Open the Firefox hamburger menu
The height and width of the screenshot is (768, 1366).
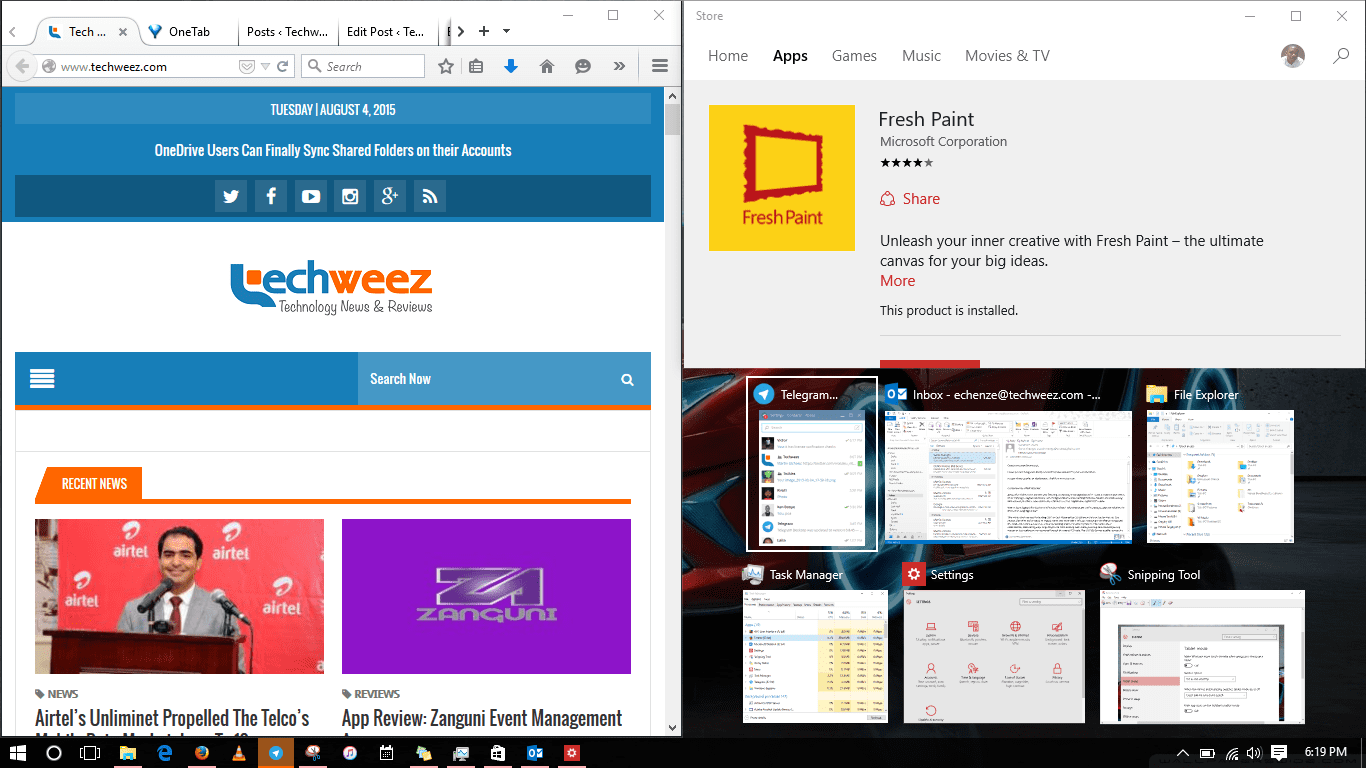point(660,67)
